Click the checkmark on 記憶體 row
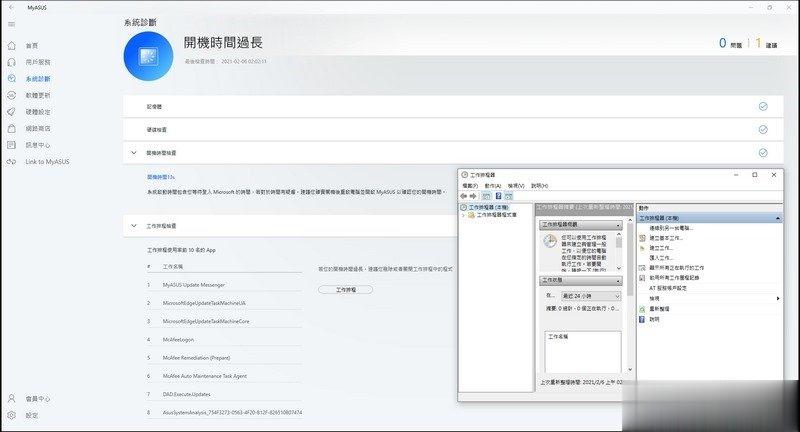This screenshot has height=432, width=800. (763, 106)
